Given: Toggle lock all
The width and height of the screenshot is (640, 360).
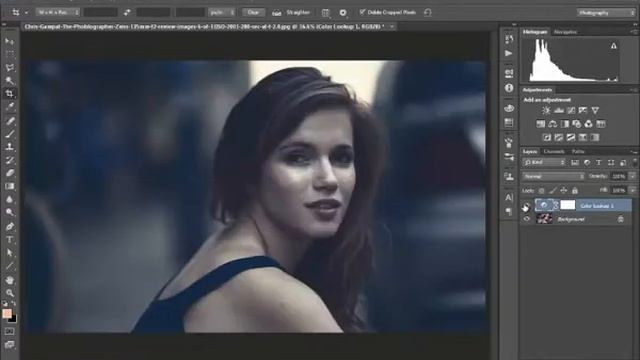Looking at the screenshot, I should (575, 191).
